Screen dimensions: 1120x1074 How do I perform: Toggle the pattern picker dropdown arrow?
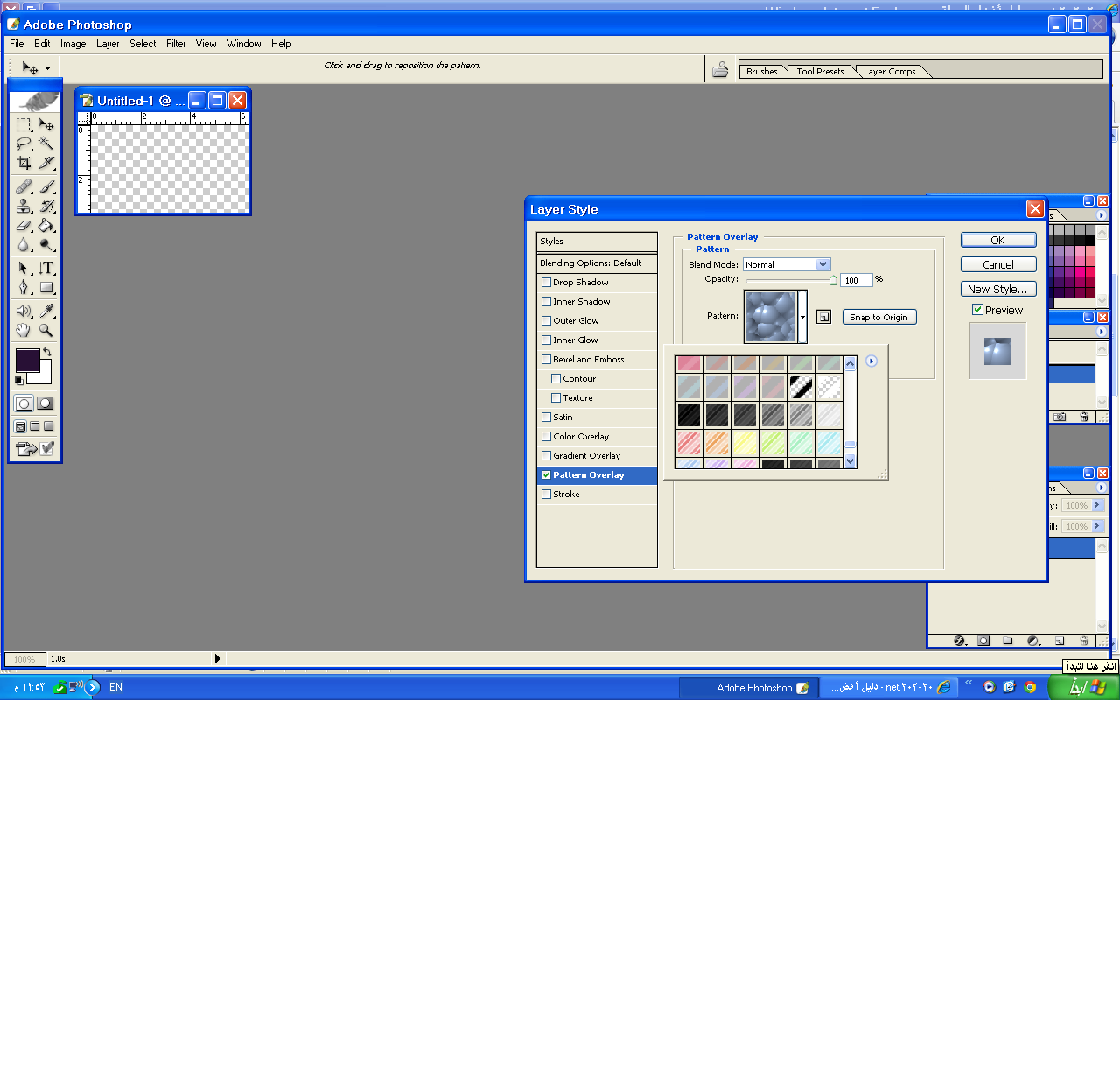pos(802,317)
